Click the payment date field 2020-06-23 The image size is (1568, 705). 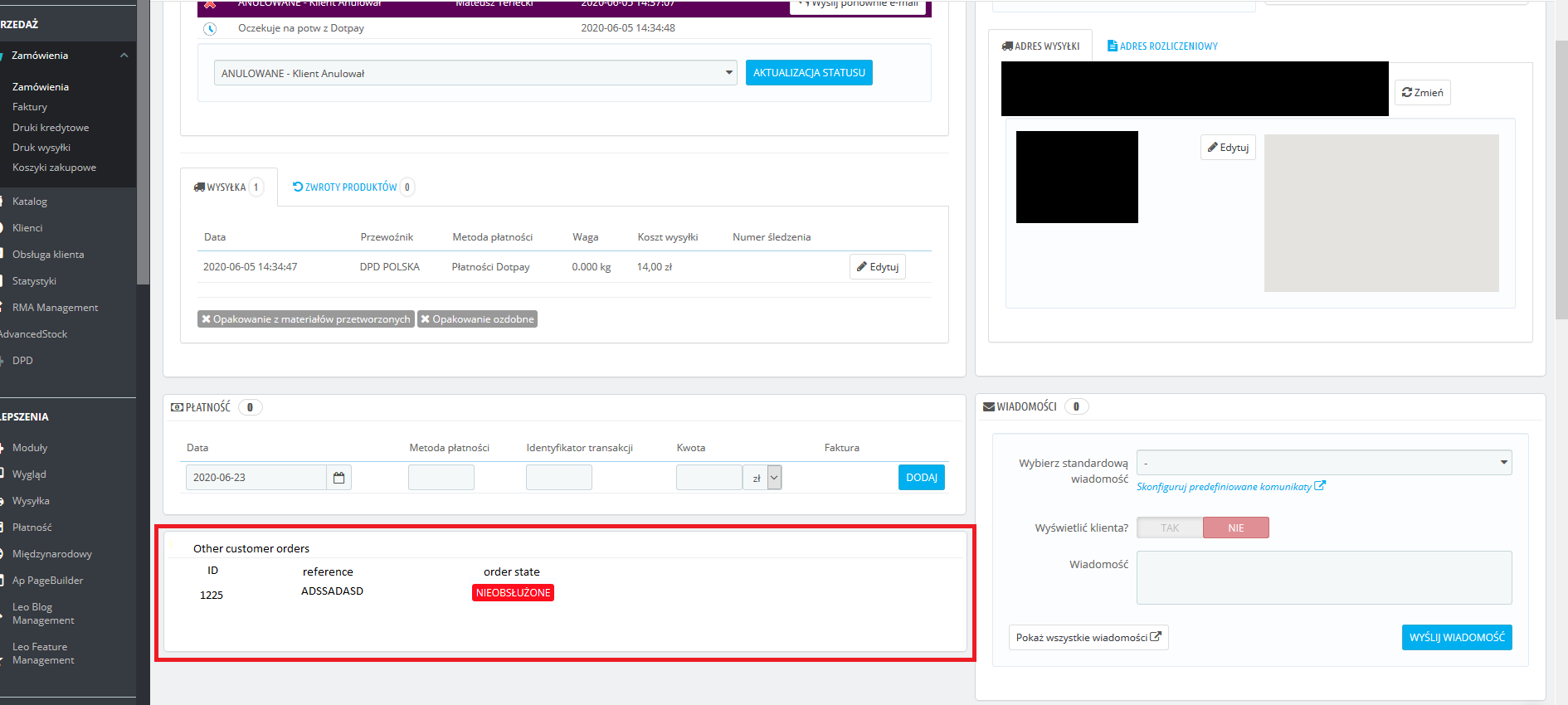256,478
